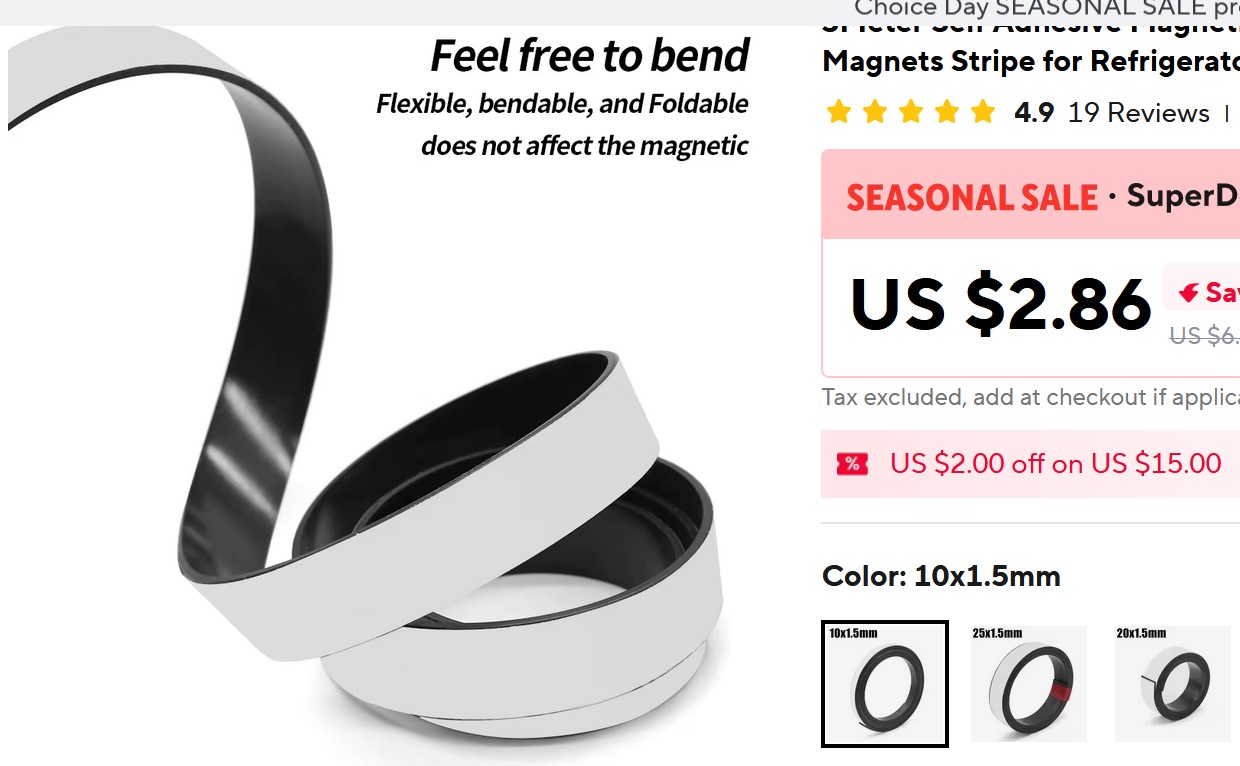The width and height of the screenshot is (1240, 766).
Task: Click the crossed-out original price
Action: 1205,336
